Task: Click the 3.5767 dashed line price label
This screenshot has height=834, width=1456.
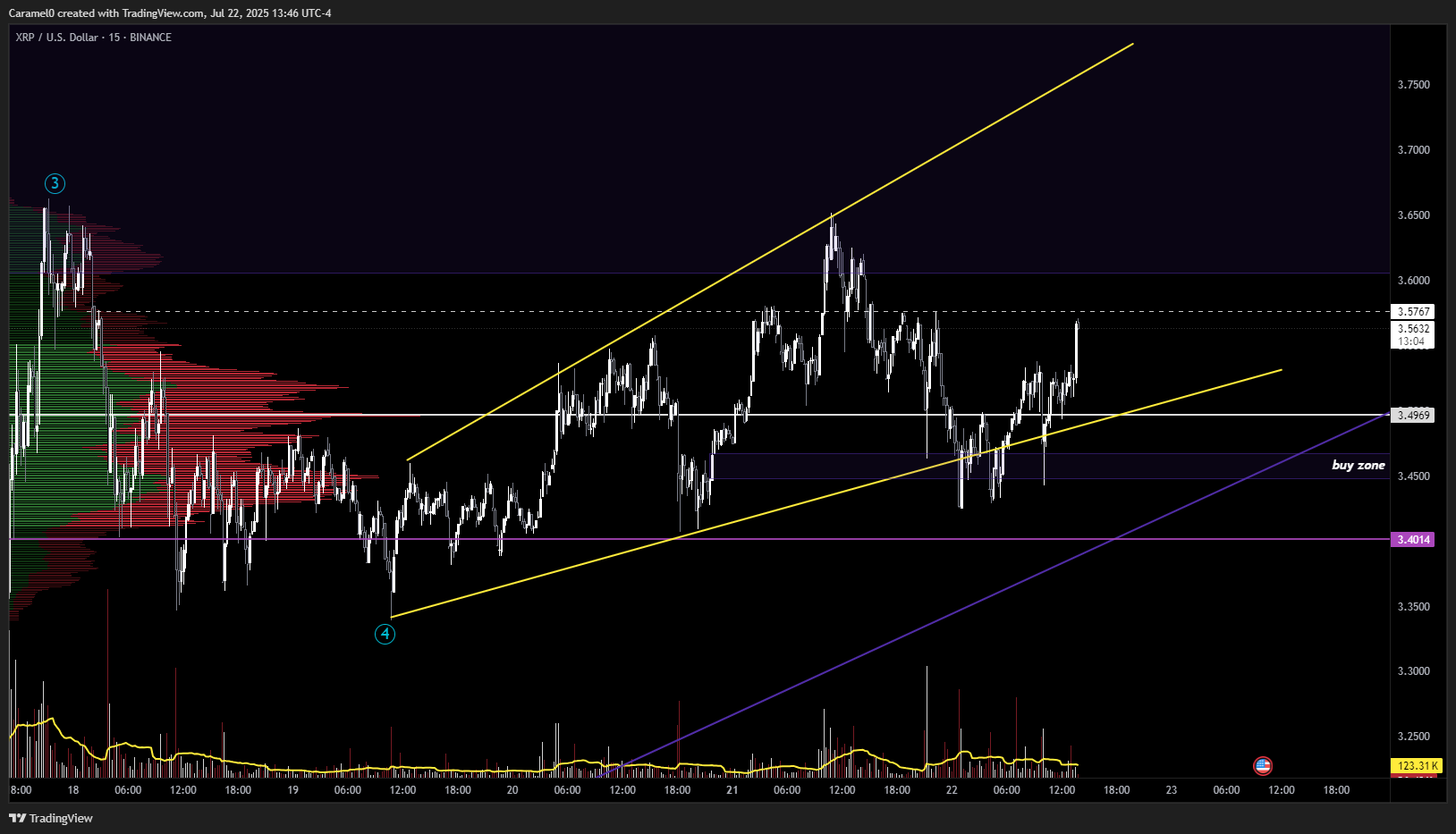Action: (1413, 311)
